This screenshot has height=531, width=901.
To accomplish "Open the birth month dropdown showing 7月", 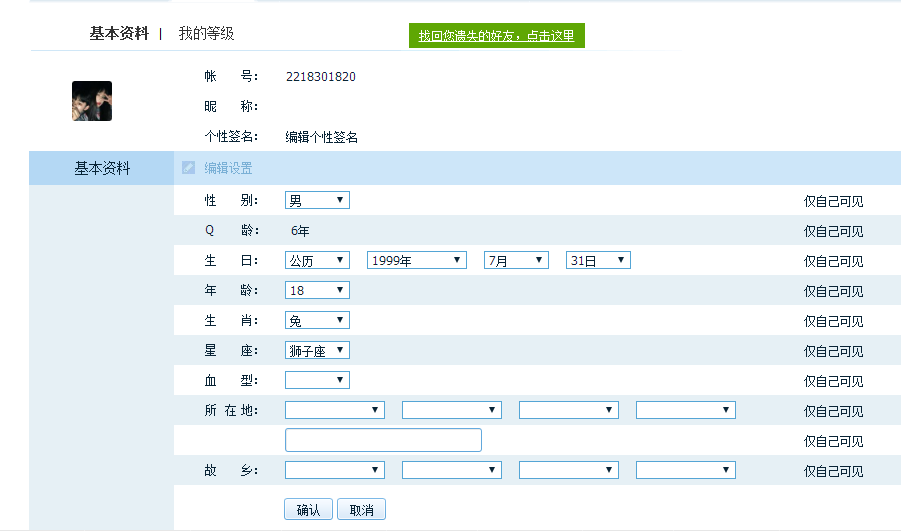I will tap(516, 260).
